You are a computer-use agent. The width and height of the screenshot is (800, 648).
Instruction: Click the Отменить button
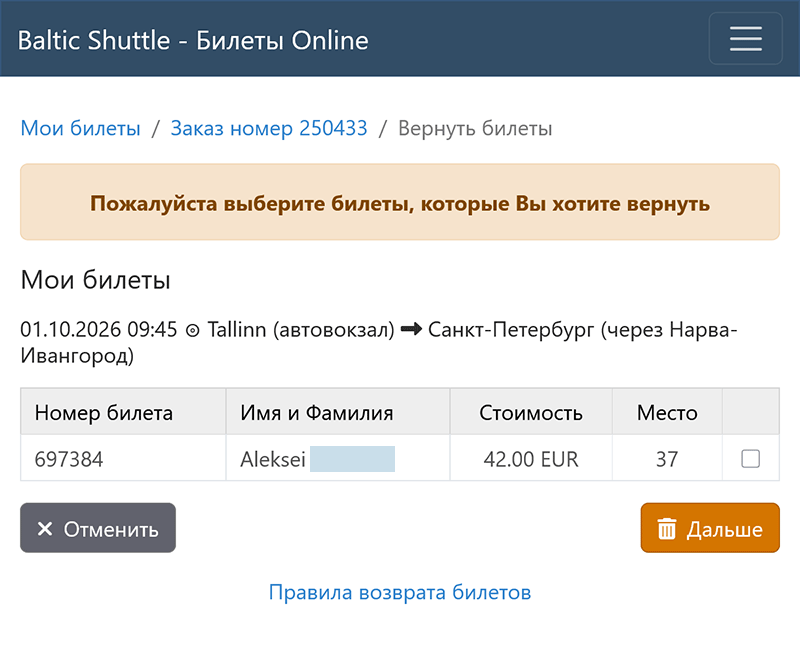(98, 528)
